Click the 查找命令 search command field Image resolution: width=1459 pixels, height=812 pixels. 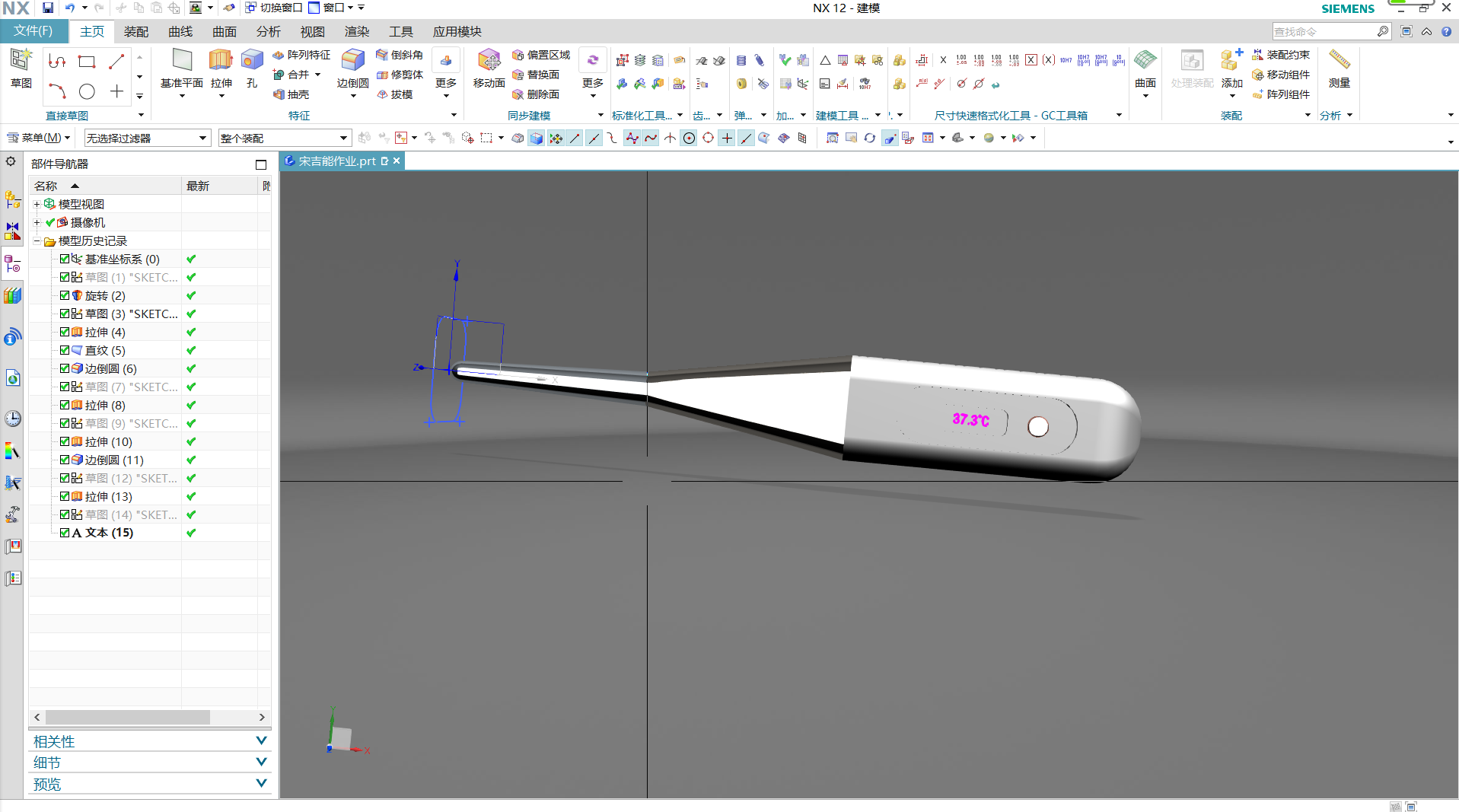coord(1324,31)
